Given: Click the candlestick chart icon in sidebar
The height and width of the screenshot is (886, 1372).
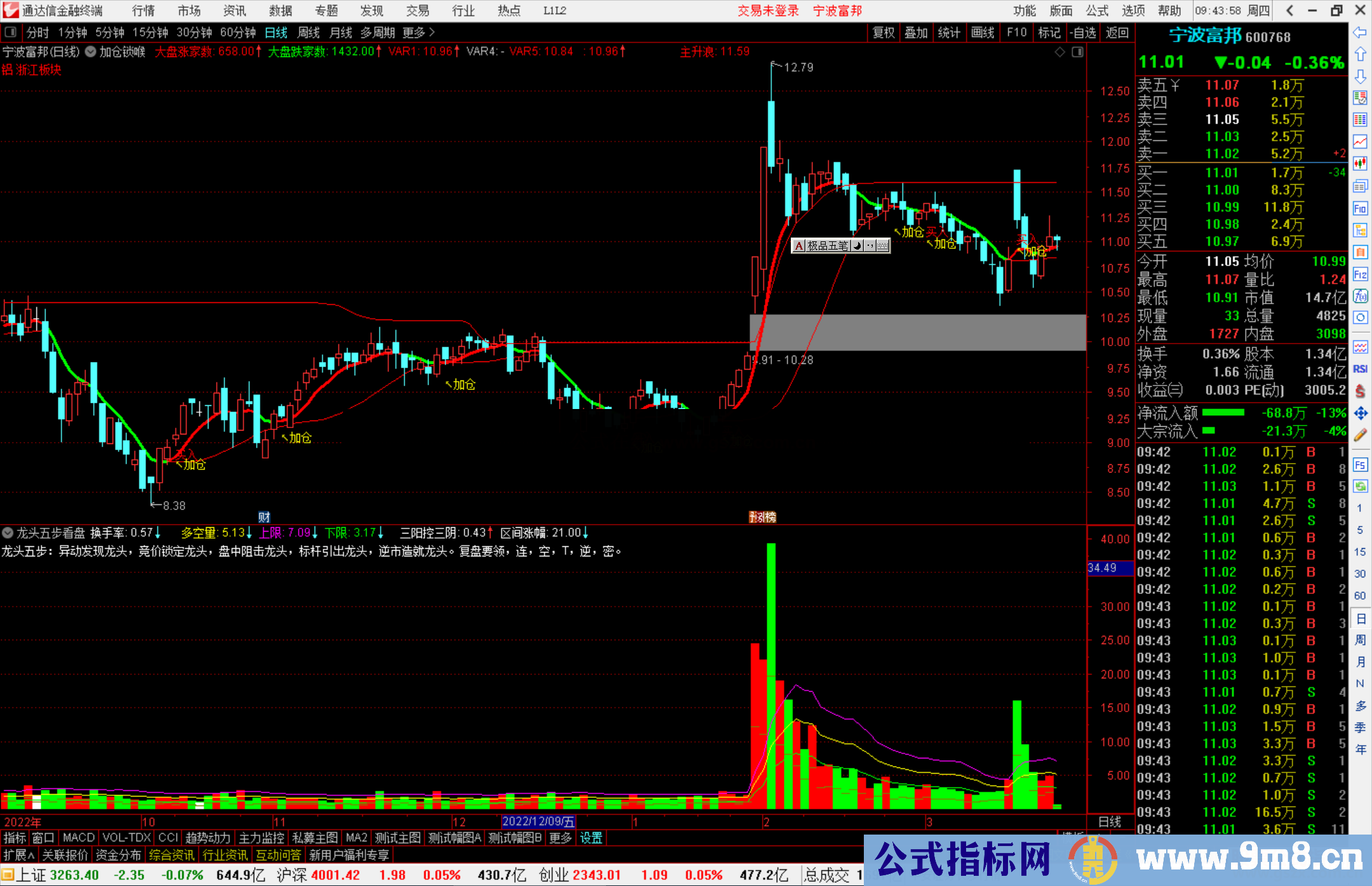Looking at the screenshot, I should pos(1360,163).
